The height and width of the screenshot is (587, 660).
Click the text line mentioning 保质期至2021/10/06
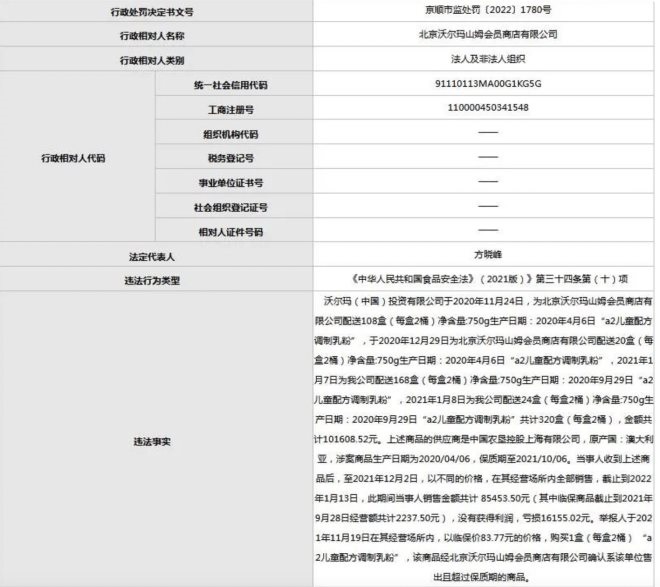coord(484,459)
